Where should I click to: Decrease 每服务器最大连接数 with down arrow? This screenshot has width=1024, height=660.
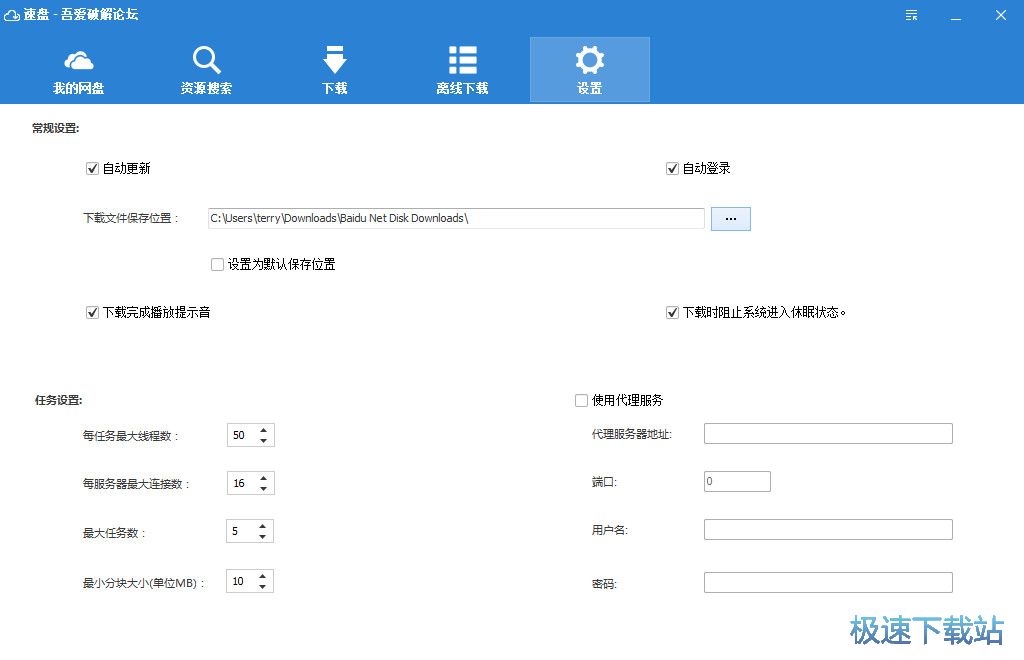(x=263, y=489)
